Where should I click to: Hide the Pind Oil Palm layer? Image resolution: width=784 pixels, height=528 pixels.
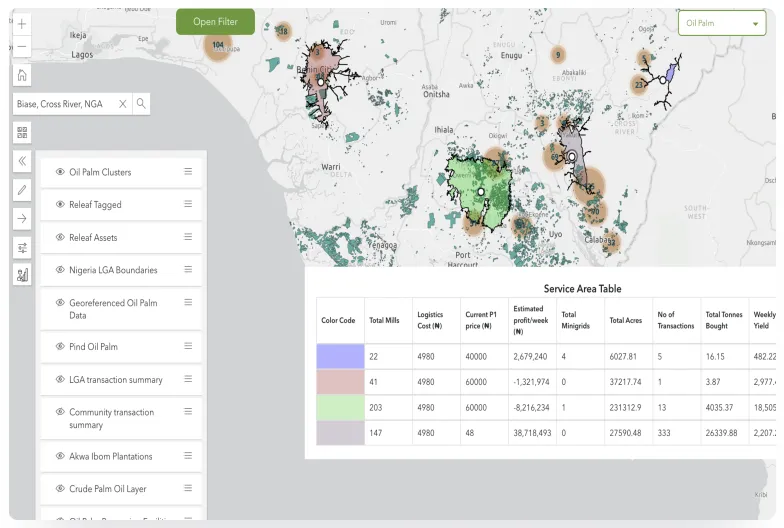[60, 346]
